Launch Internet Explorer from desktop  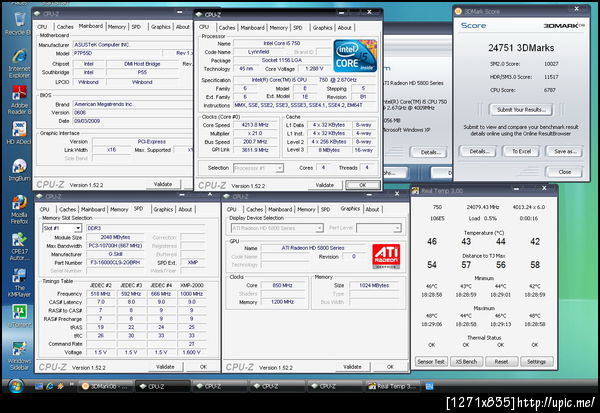19,63
